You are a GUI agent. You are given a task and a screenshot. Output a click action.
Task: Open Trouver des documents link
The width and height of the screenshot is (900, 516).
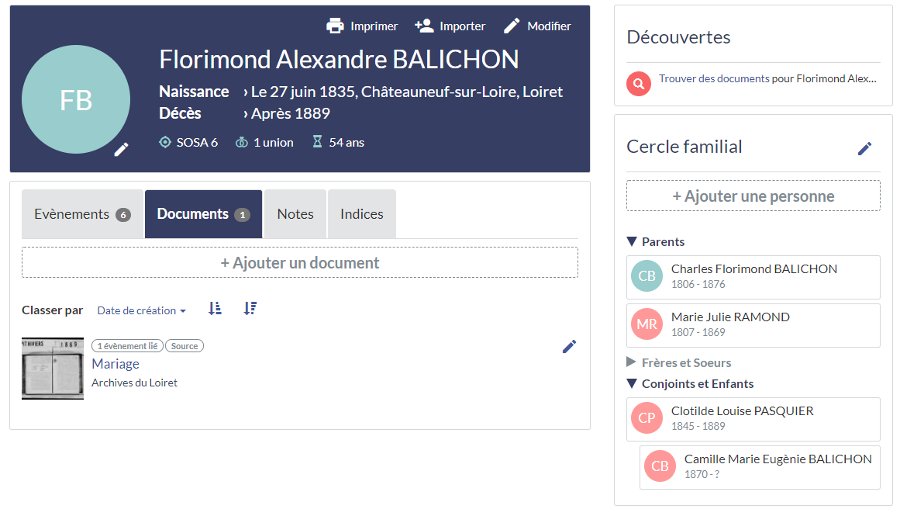pos(714,78)
